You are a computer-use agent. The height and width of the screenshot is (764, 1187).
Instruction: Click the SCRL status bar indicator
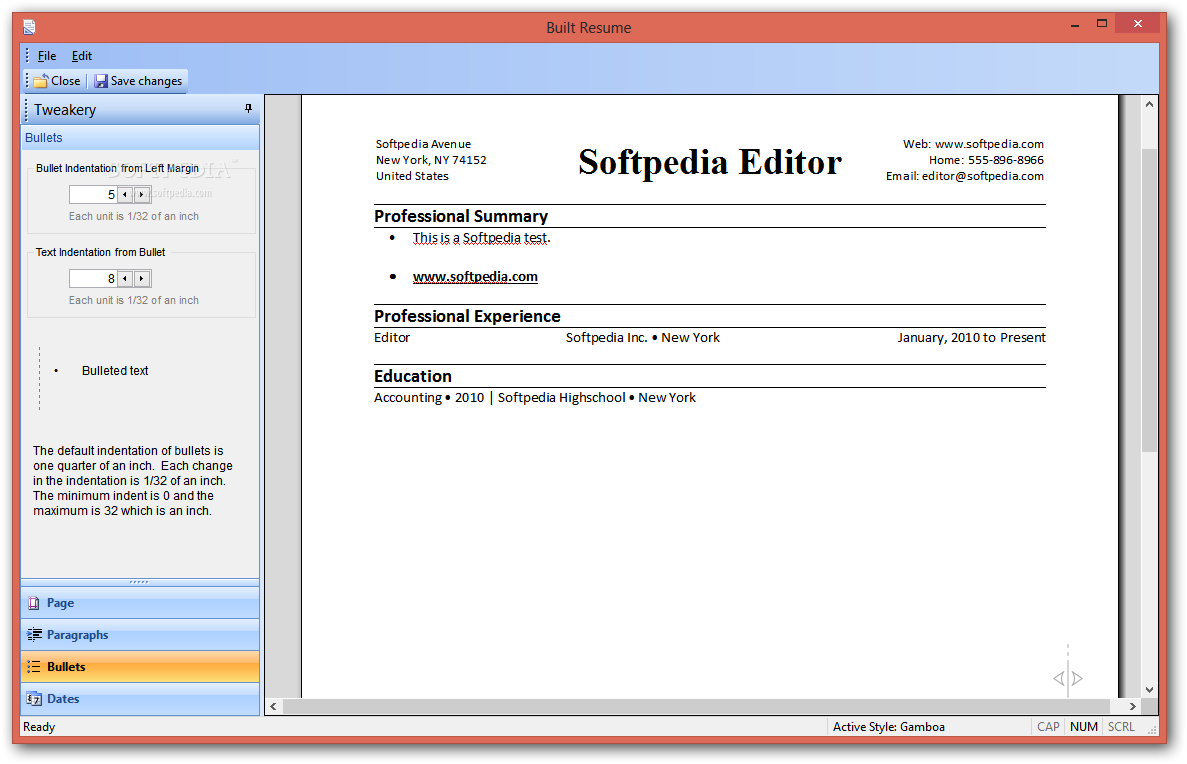1121,727
